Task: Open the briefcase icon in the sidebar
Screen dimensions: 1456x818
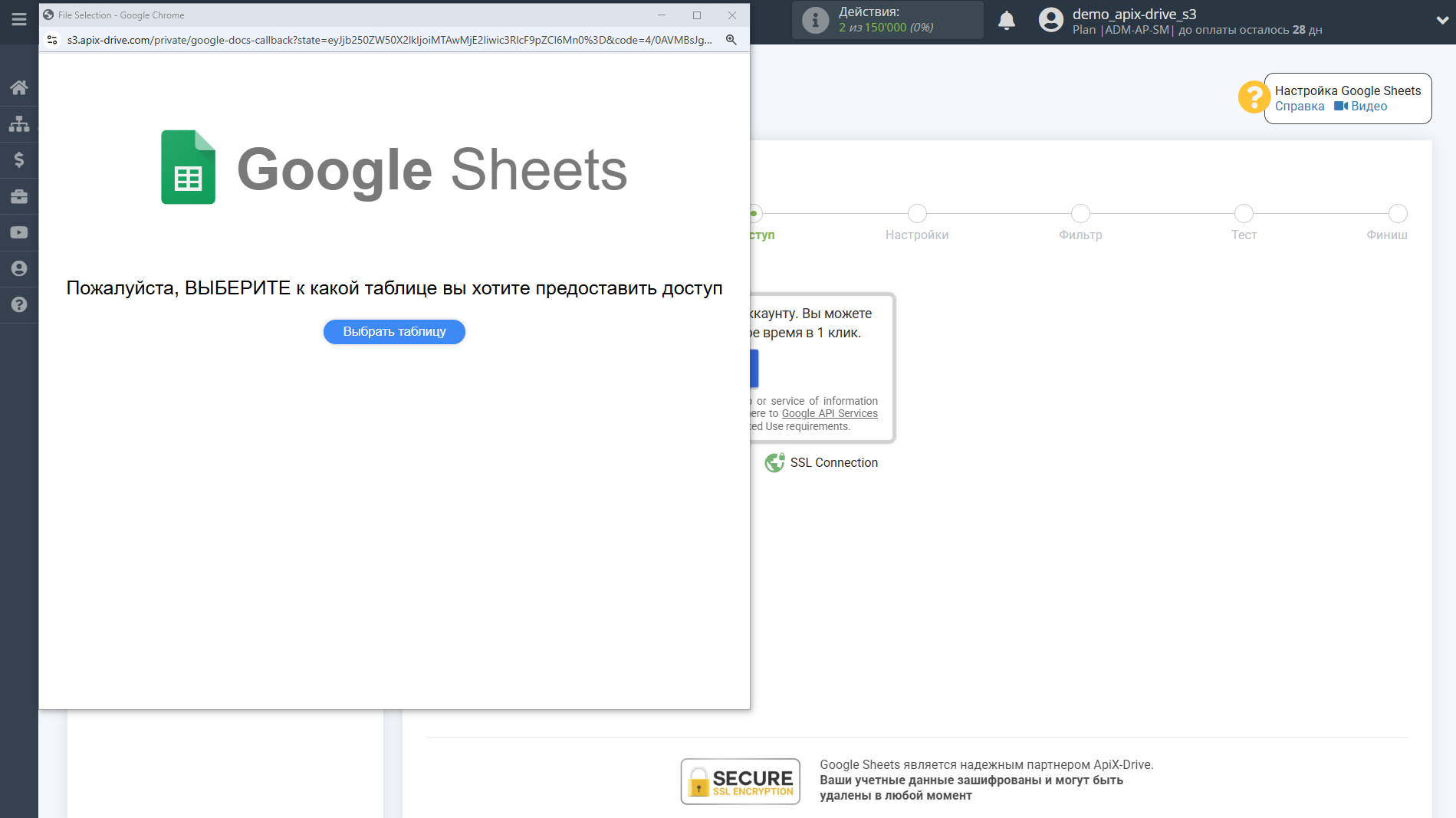Action: [x=19, y=196]
